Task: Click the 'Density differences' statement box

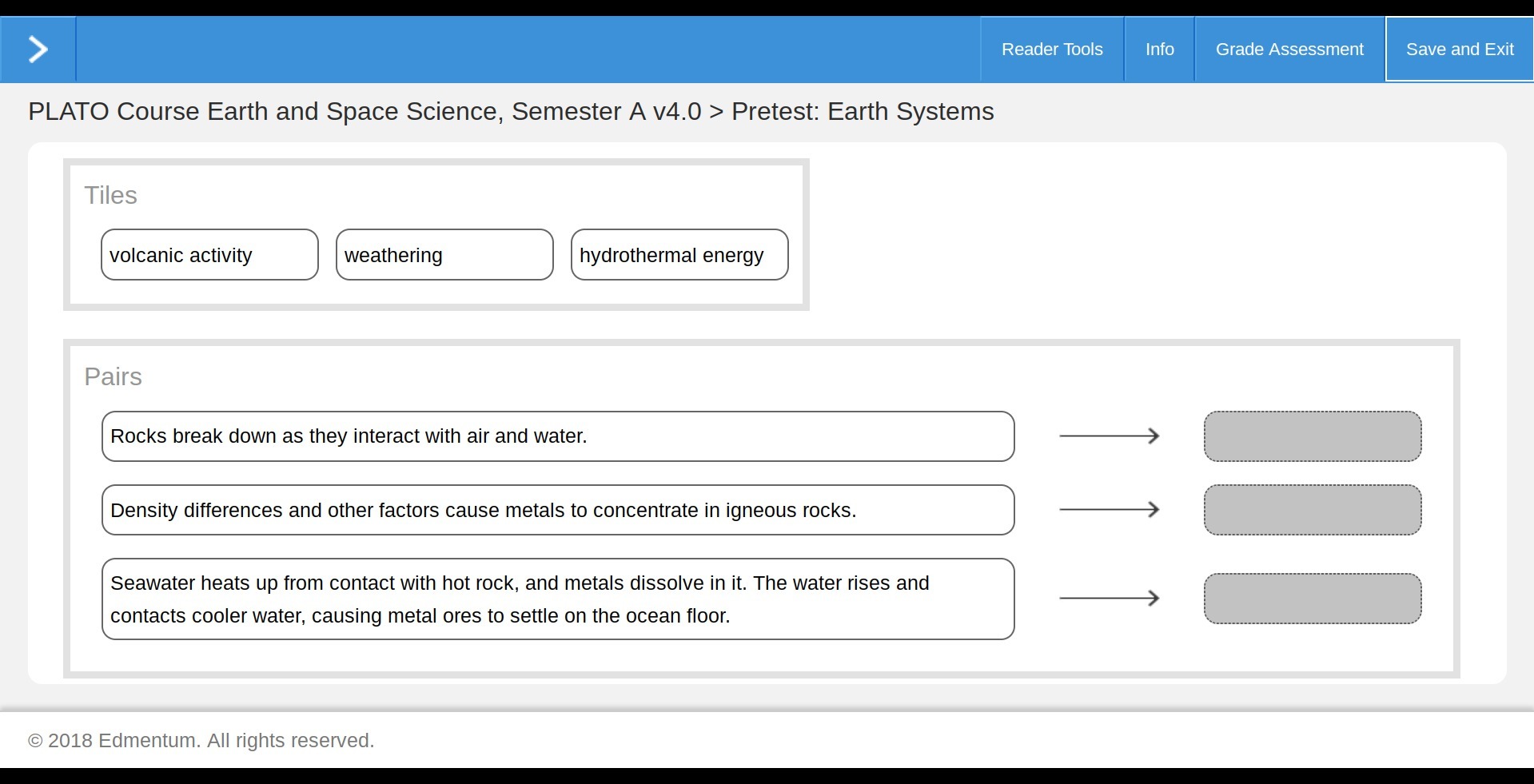Action: (x=558, y=510)
